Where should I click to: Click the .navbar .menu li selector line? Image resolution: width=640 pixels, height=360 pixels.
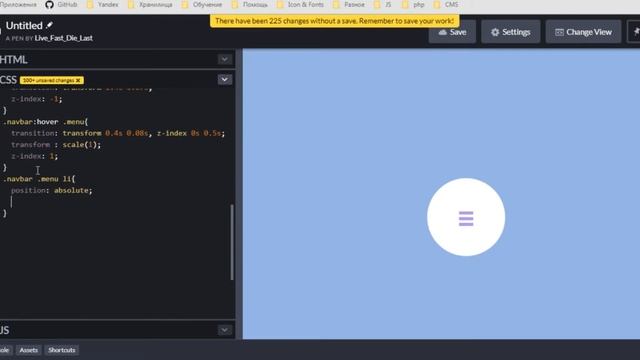click(39, 179)
